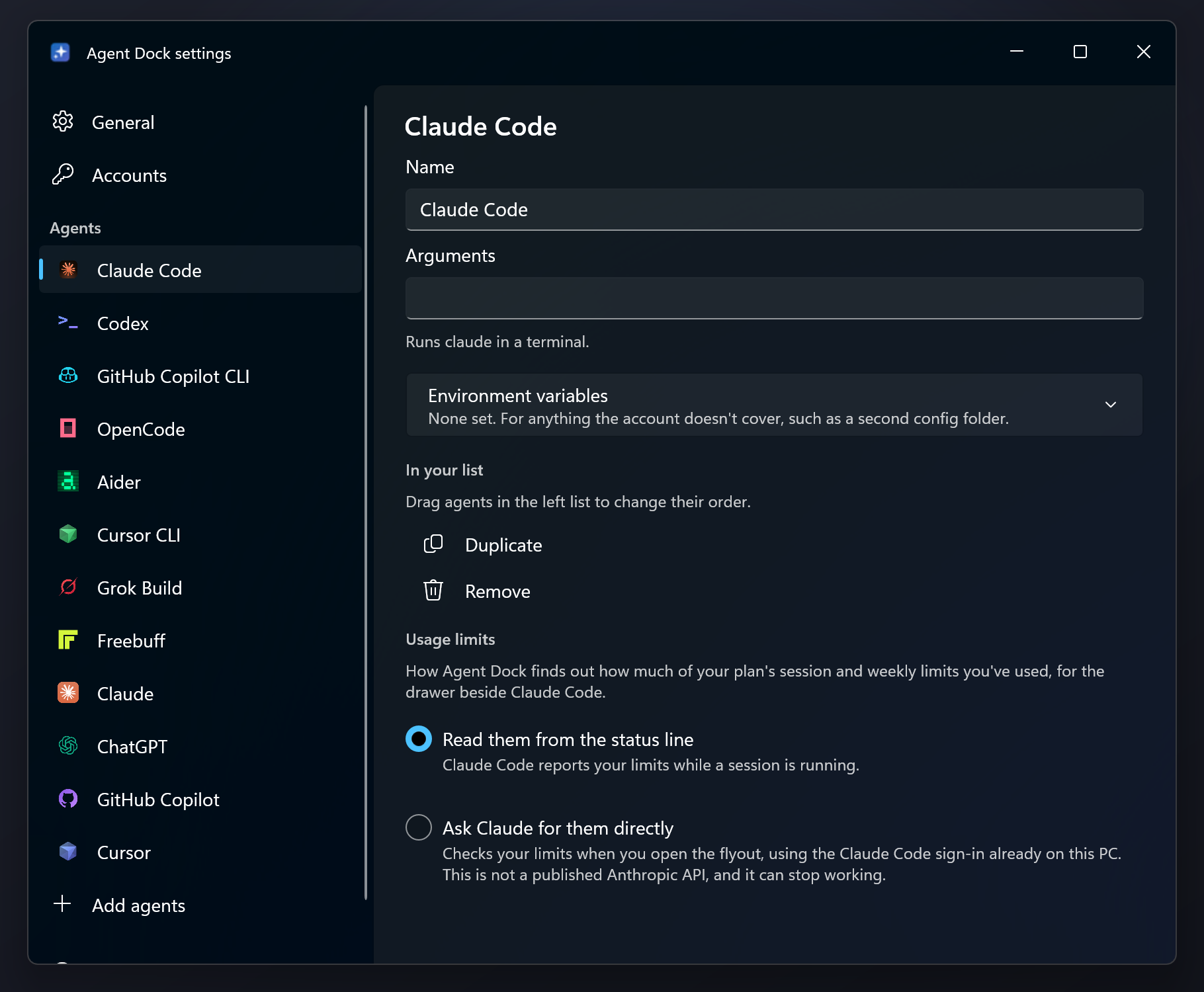
Task: Click the Remove trash can icon
Action: pyautogui.click(x=433, y=591)
